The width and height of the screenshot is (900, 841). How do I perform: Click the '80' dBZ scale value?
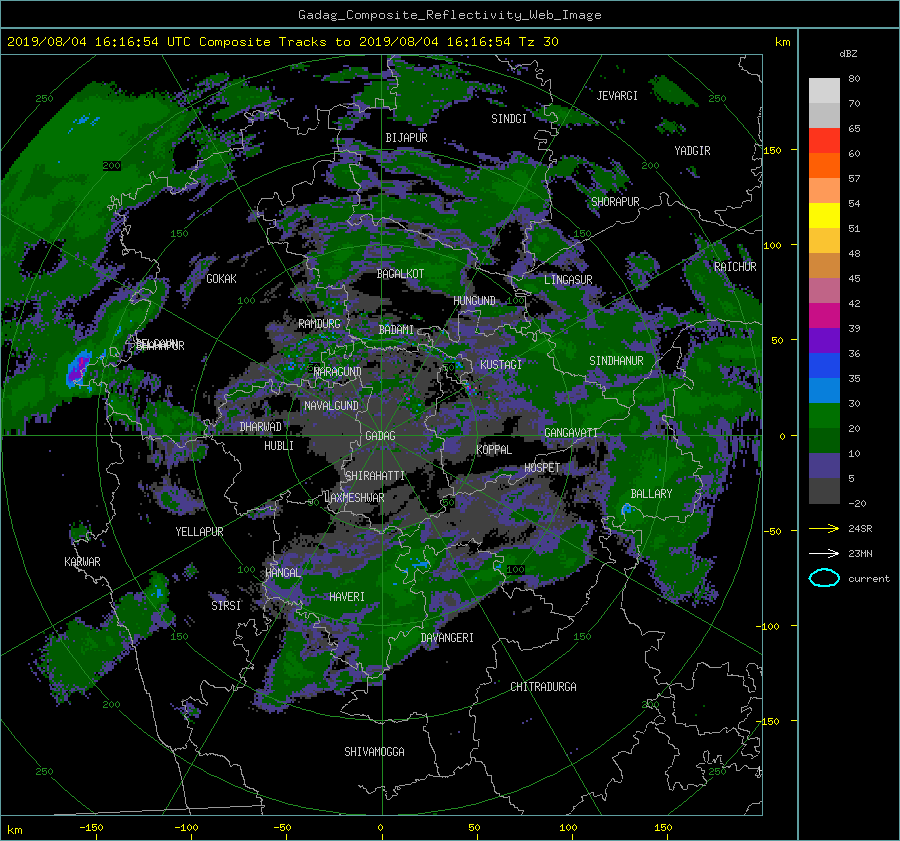[854, 79]
